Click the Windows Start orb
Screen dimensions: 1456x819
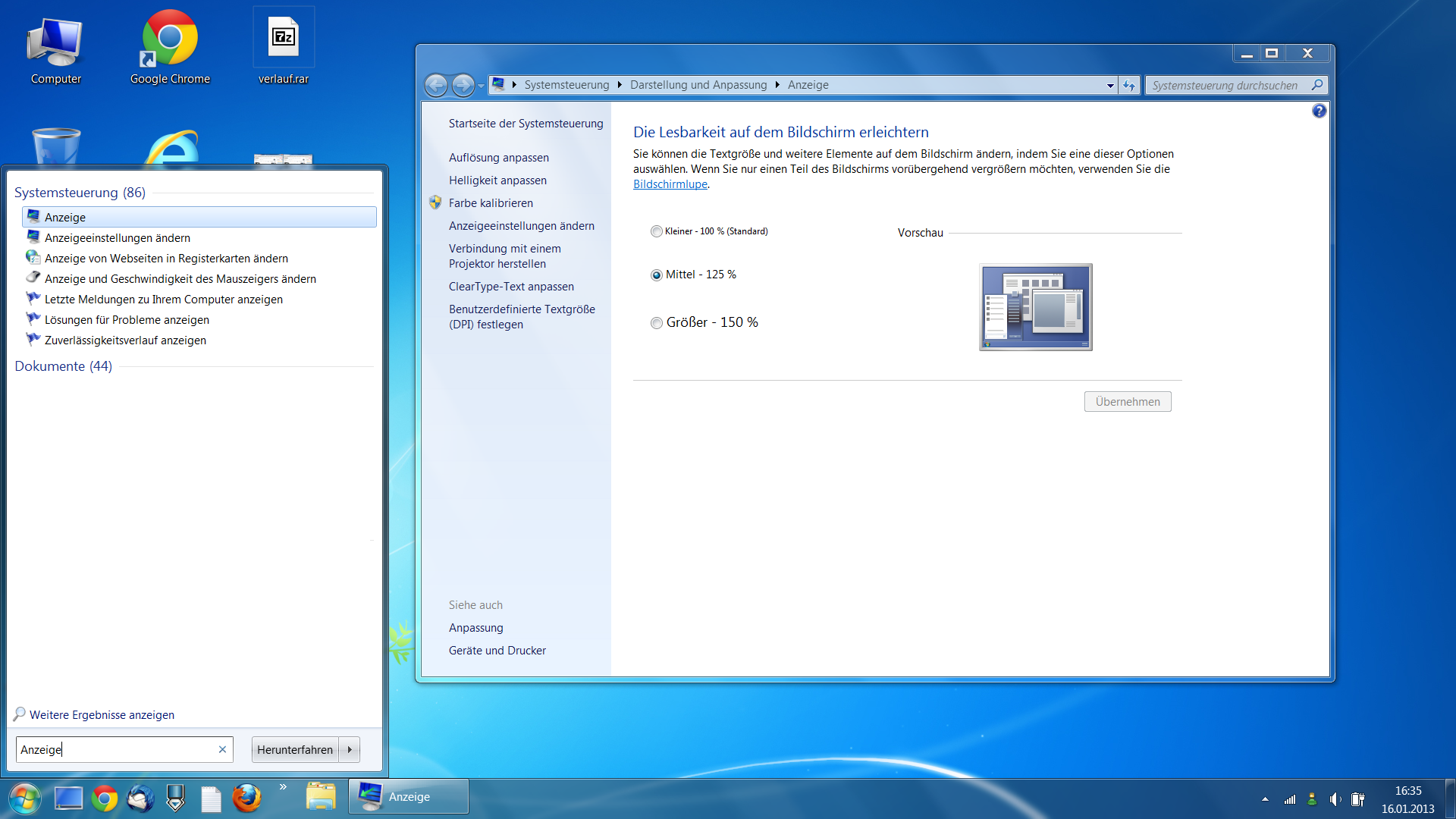click(x=24, y=799)
